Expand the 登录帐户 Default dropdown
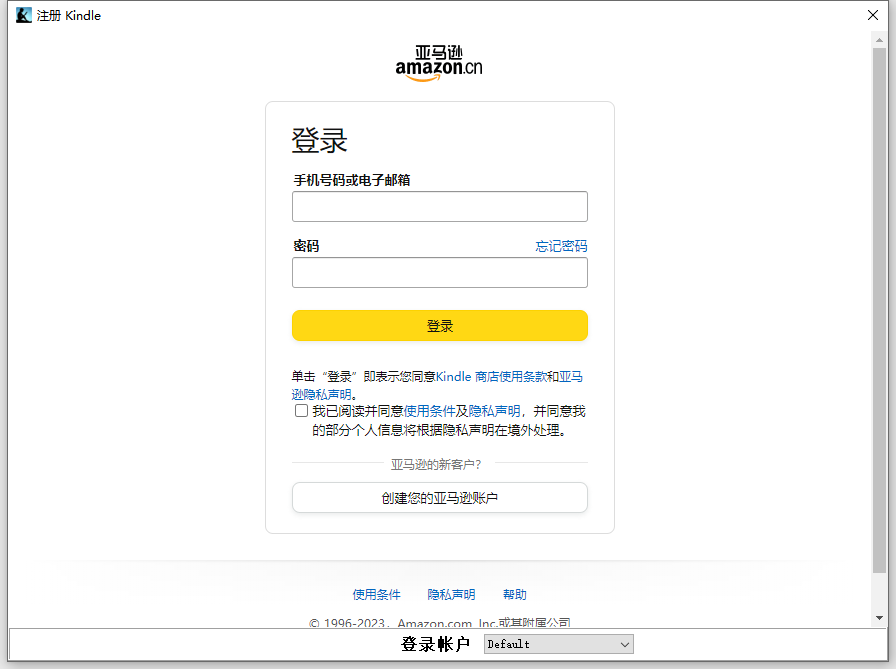896x669 pixels. [x=558, y=644]
